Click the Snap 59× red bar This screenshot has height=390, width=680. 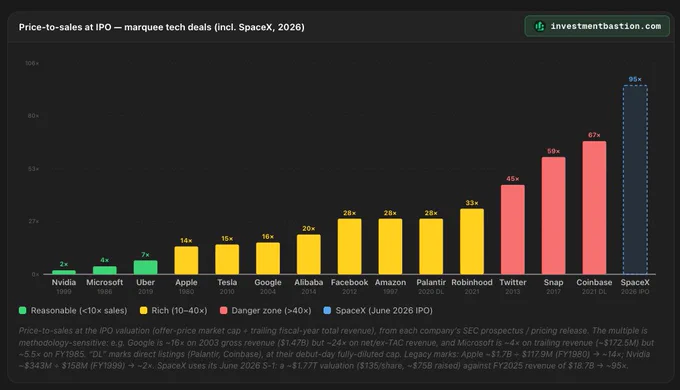coord(553,216)
